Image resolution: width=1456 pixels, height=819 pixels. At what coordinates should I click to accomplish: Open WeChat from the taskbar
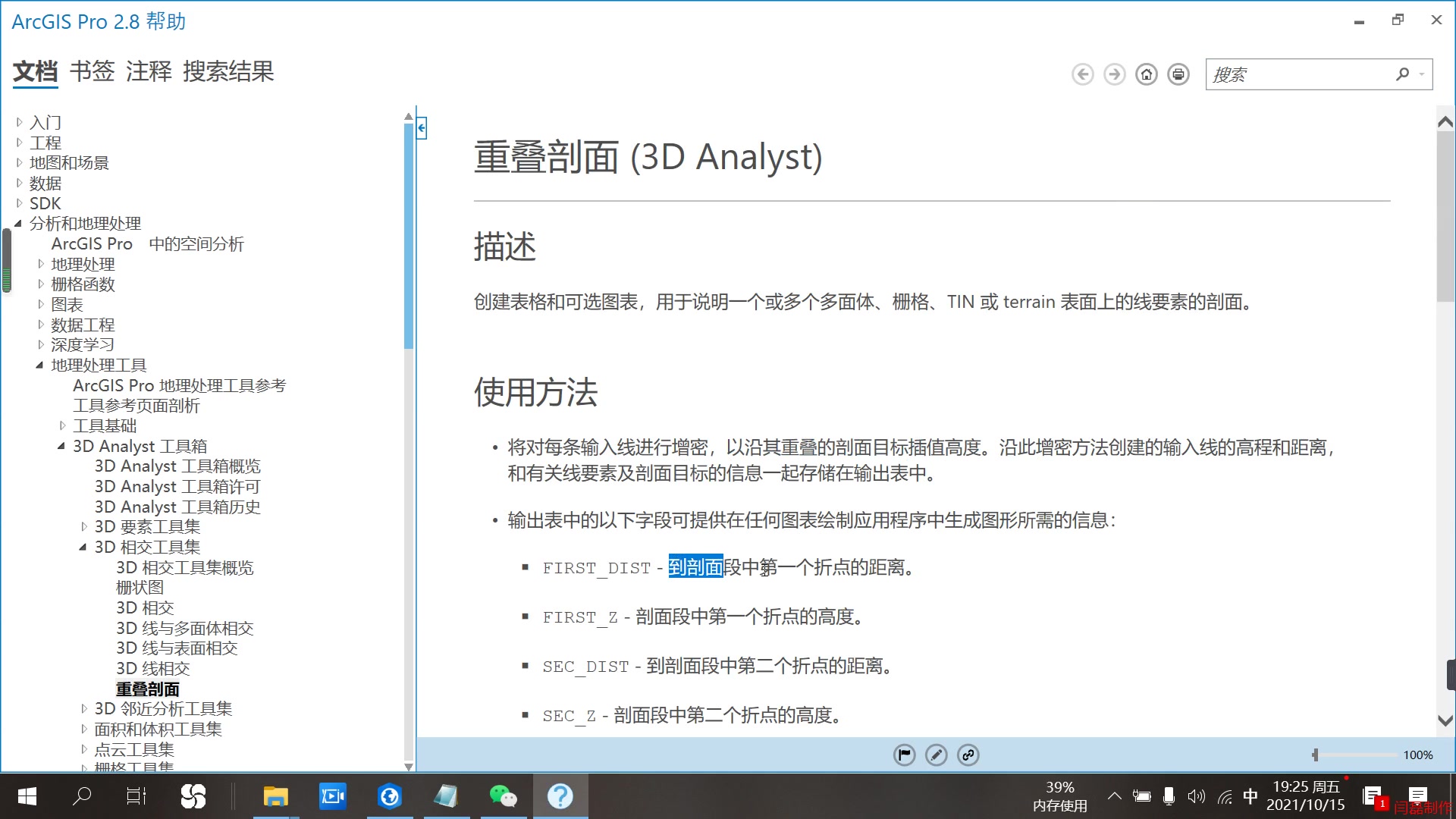(x=503, y=796)
